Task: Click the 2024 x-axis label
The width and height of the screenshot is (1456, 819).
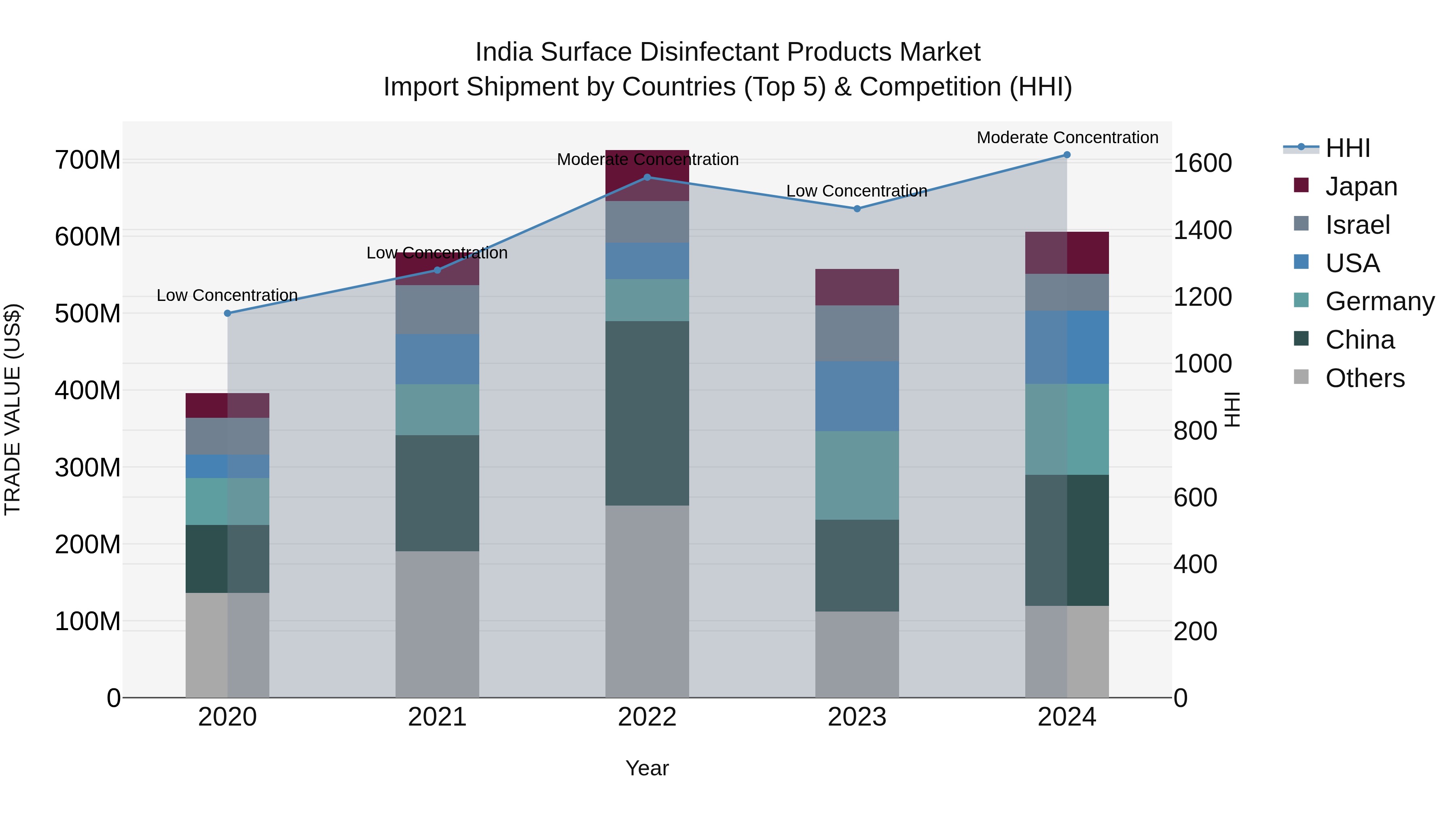Action: (x=1067, y=717)
